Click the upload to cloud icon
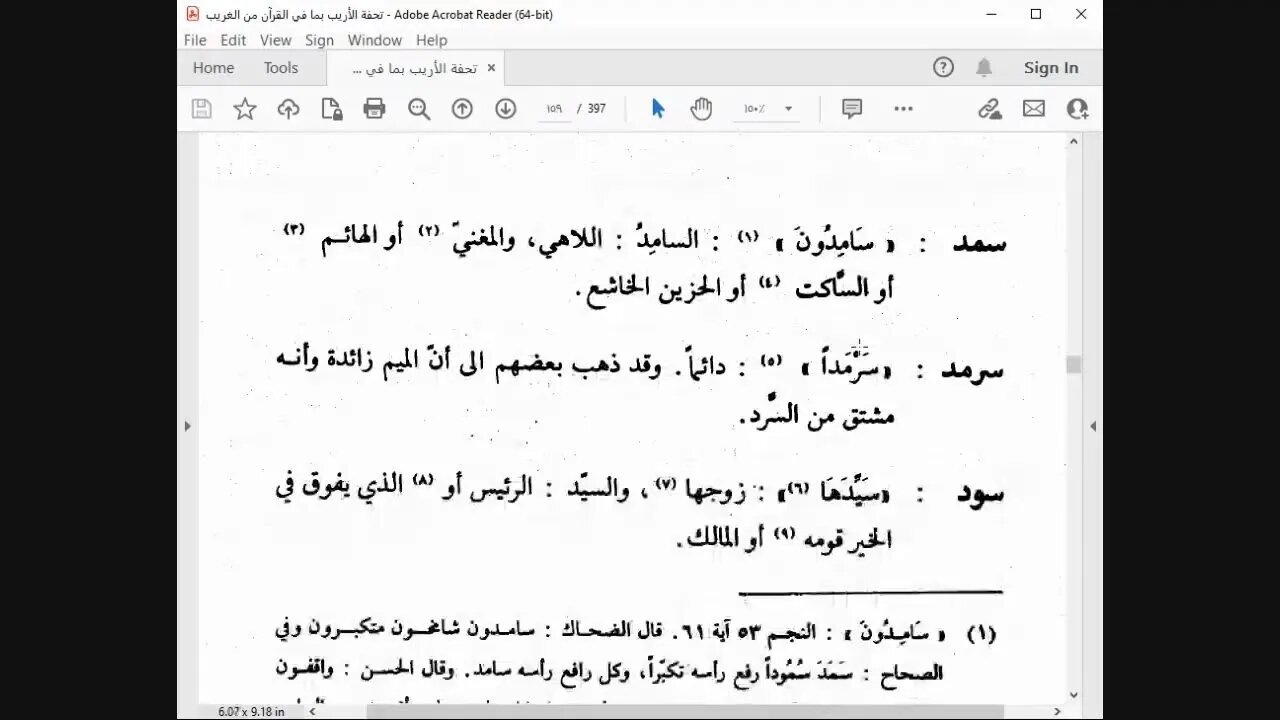The width and height of the screenshot is (1280, 720). pos(288,109)
